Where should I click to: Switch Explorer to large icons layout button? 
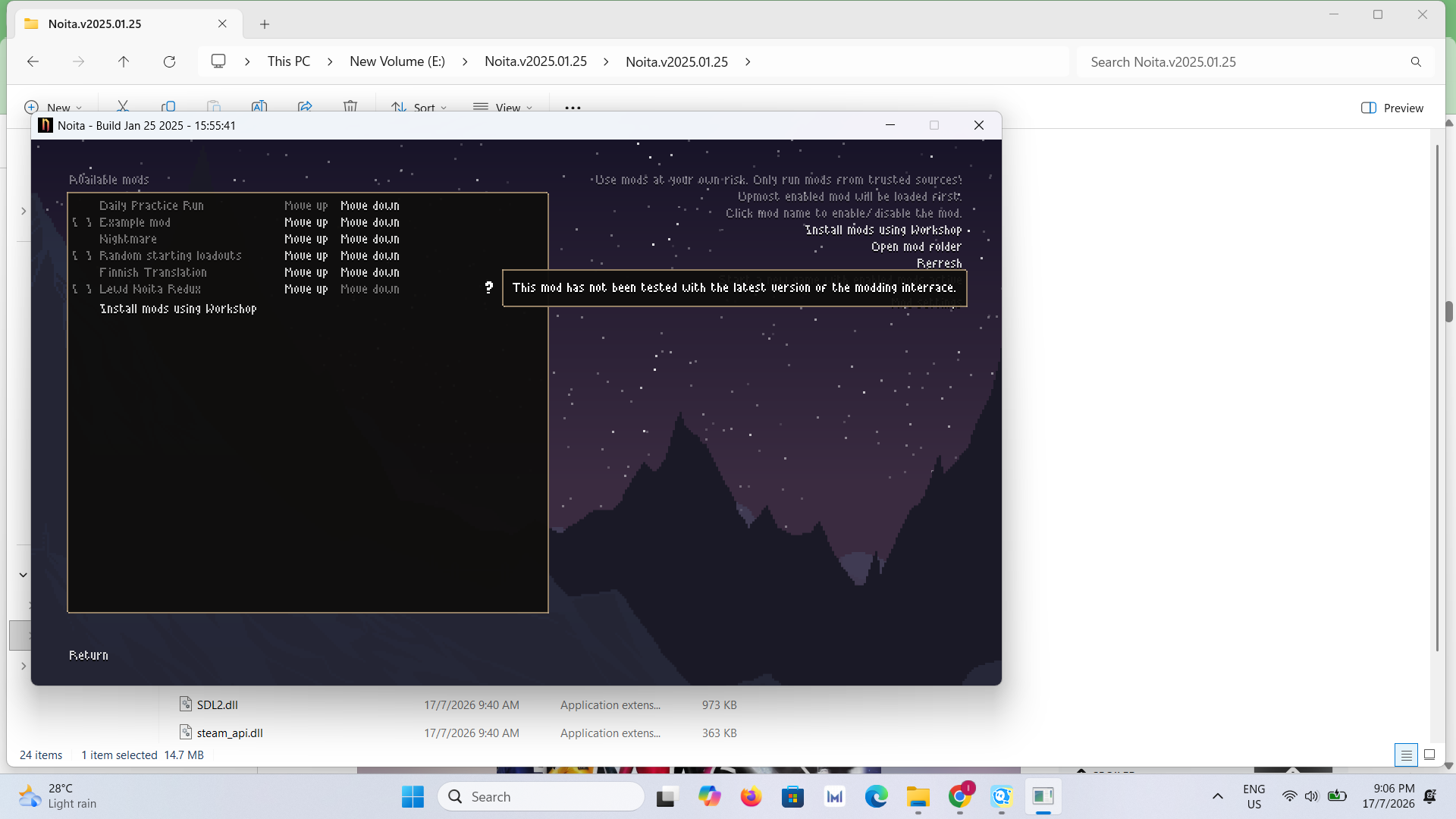click(1429, 755)
